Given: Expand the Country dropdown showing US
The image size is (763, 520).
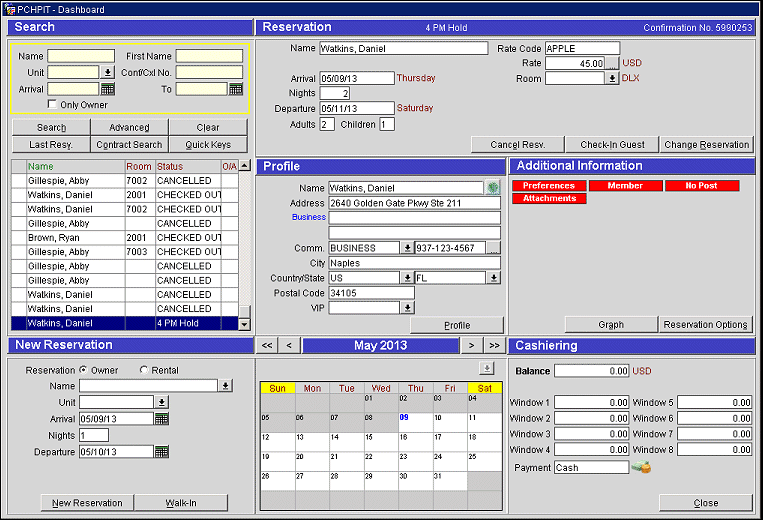Looking at the screenshot, I should 407,277.
